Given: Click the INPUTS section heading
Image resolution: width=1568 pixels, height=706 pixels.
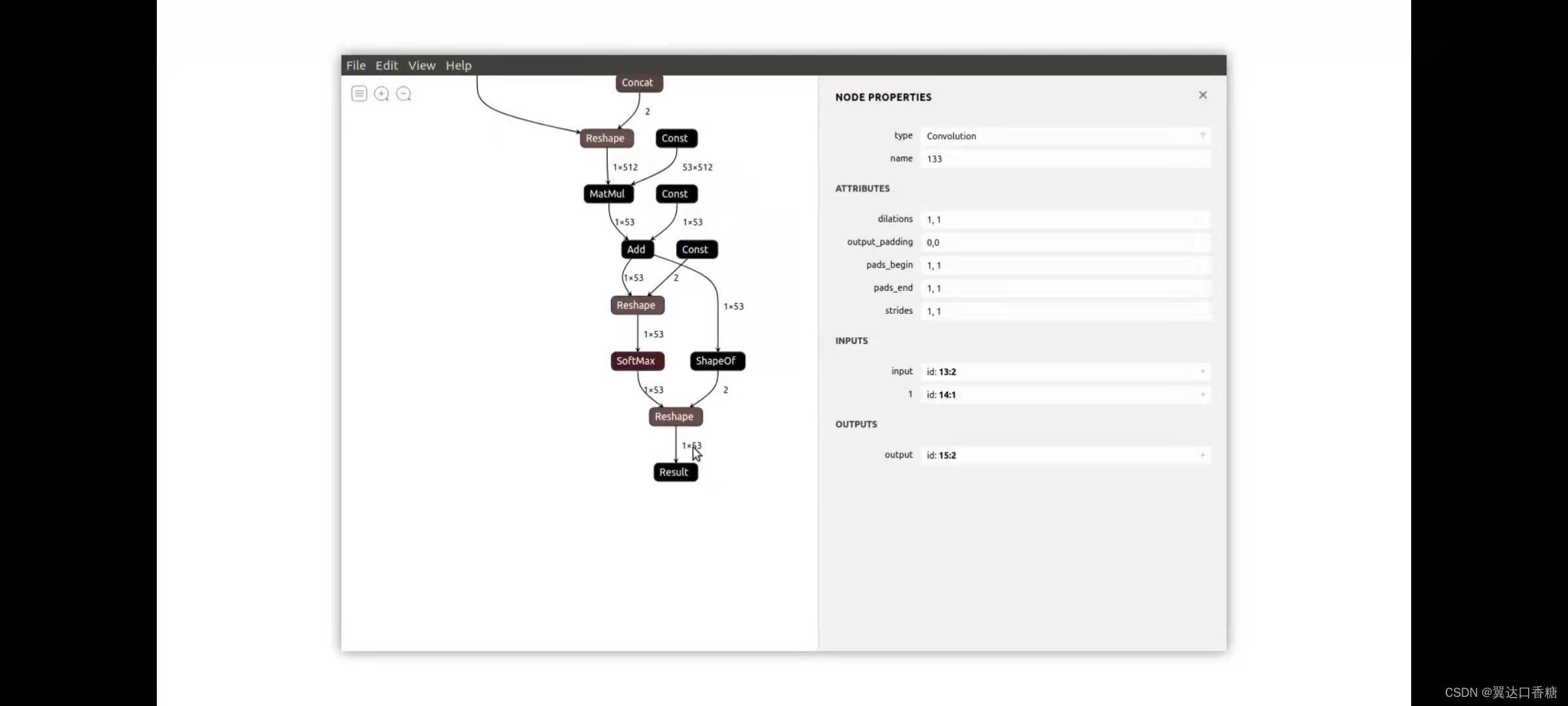Looking at the screenshot, I should click(851, 341).
